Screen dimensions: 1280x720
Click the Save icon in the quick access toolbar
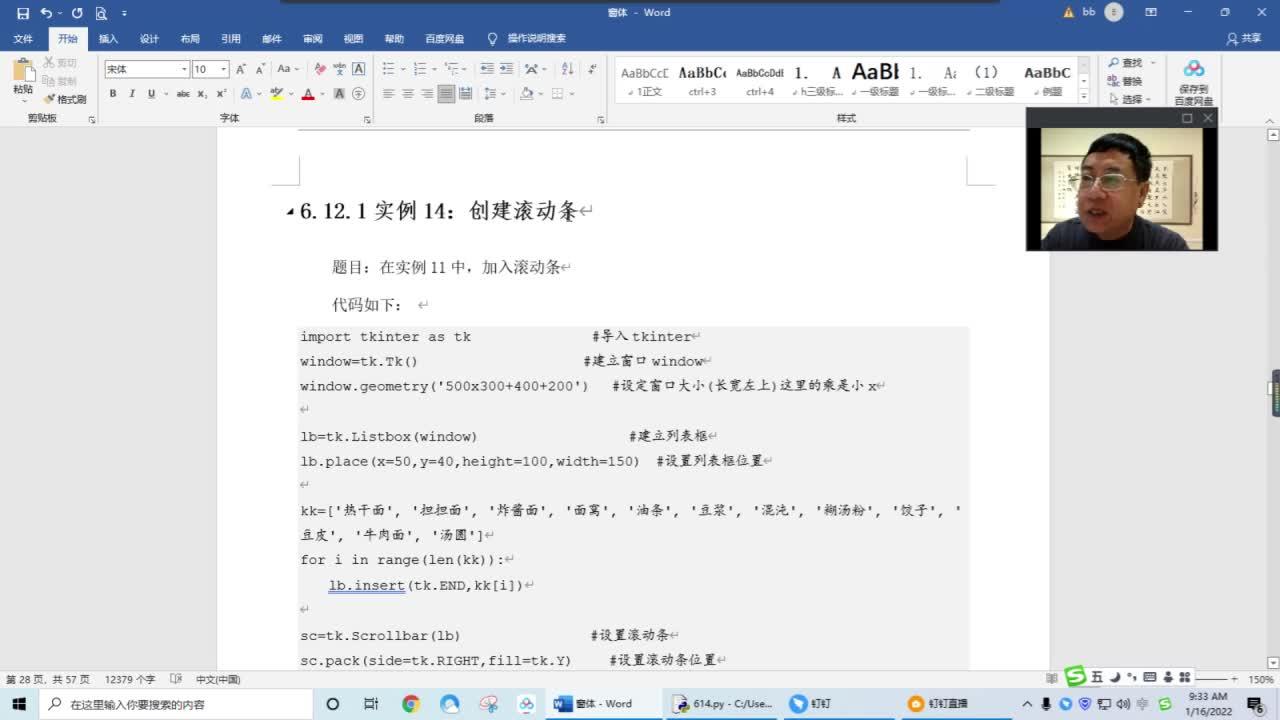pyautogui.click(x=23, y=13)
